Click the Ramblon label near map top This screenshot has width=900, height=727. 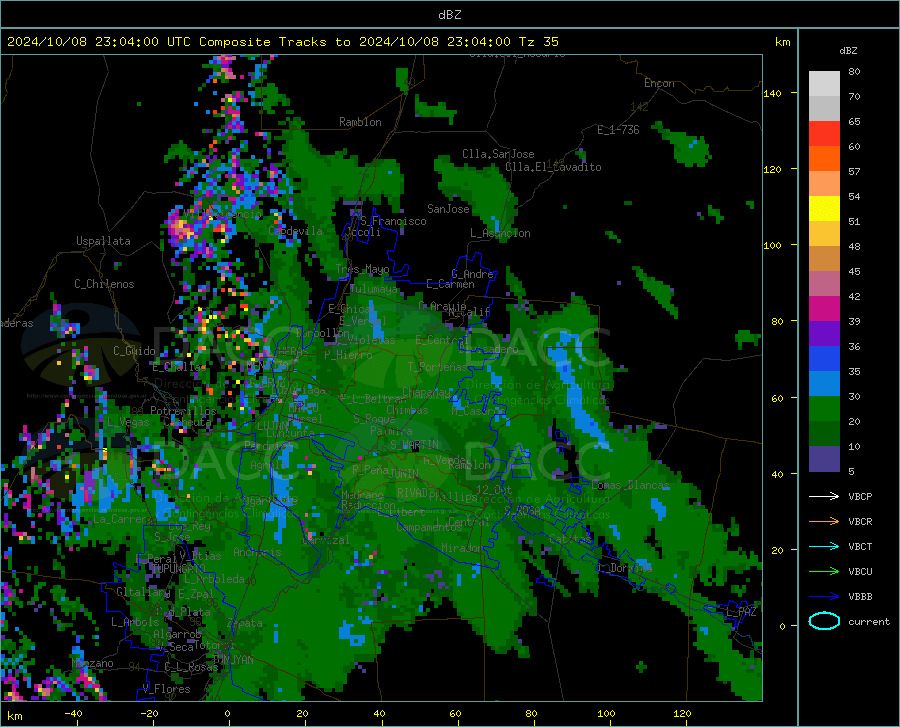pyautogui.click(x=360, y=122)
